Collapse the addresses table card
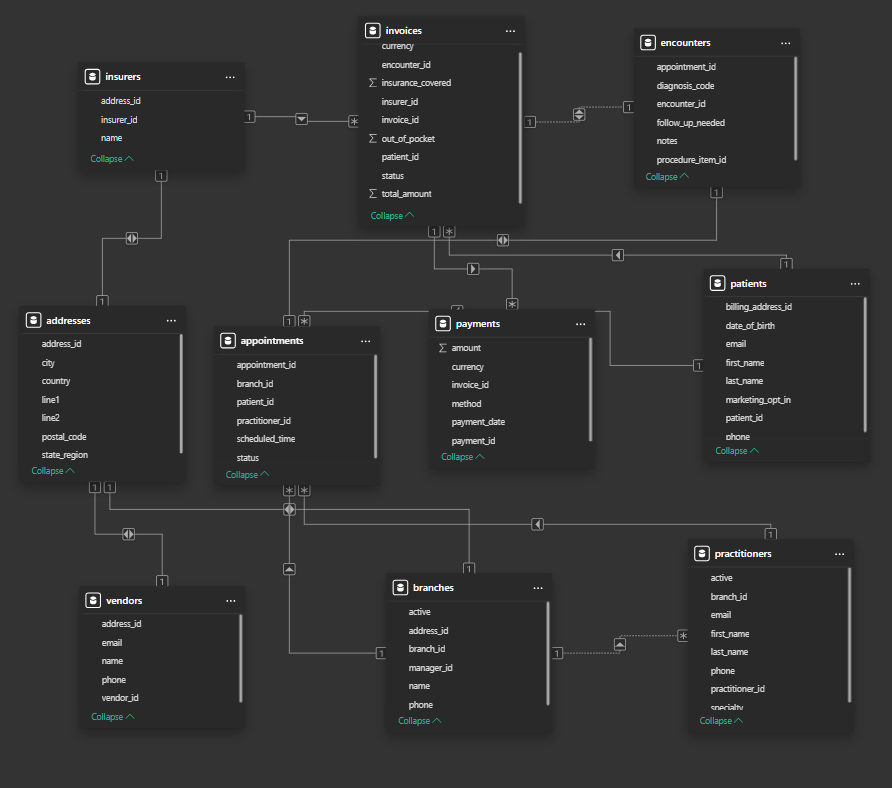Viewport: 892px width, 788px height. (x=53, y=471)
